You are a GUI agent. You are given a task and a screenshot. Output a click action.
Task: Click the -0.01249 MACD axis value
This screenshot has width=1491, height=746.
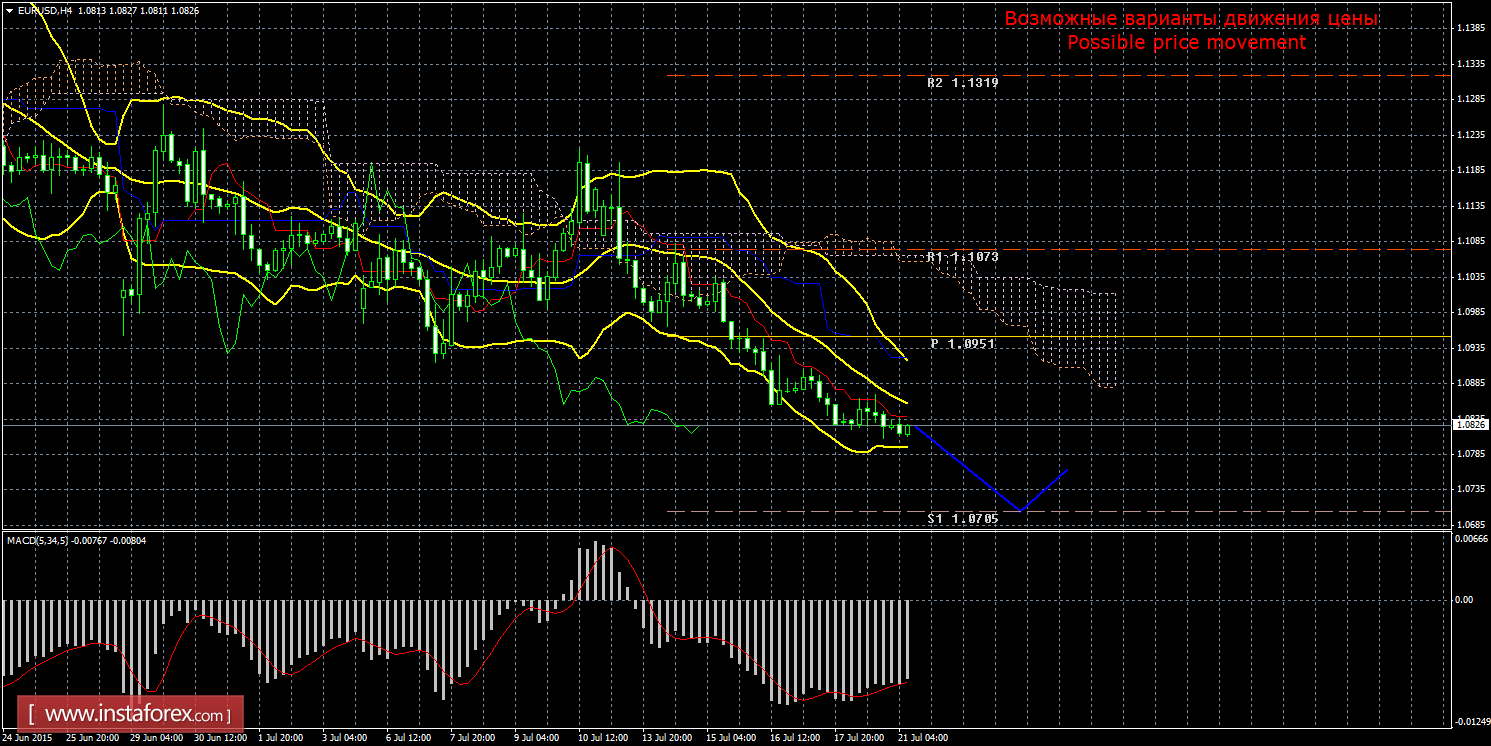(x=1470, y=721)
